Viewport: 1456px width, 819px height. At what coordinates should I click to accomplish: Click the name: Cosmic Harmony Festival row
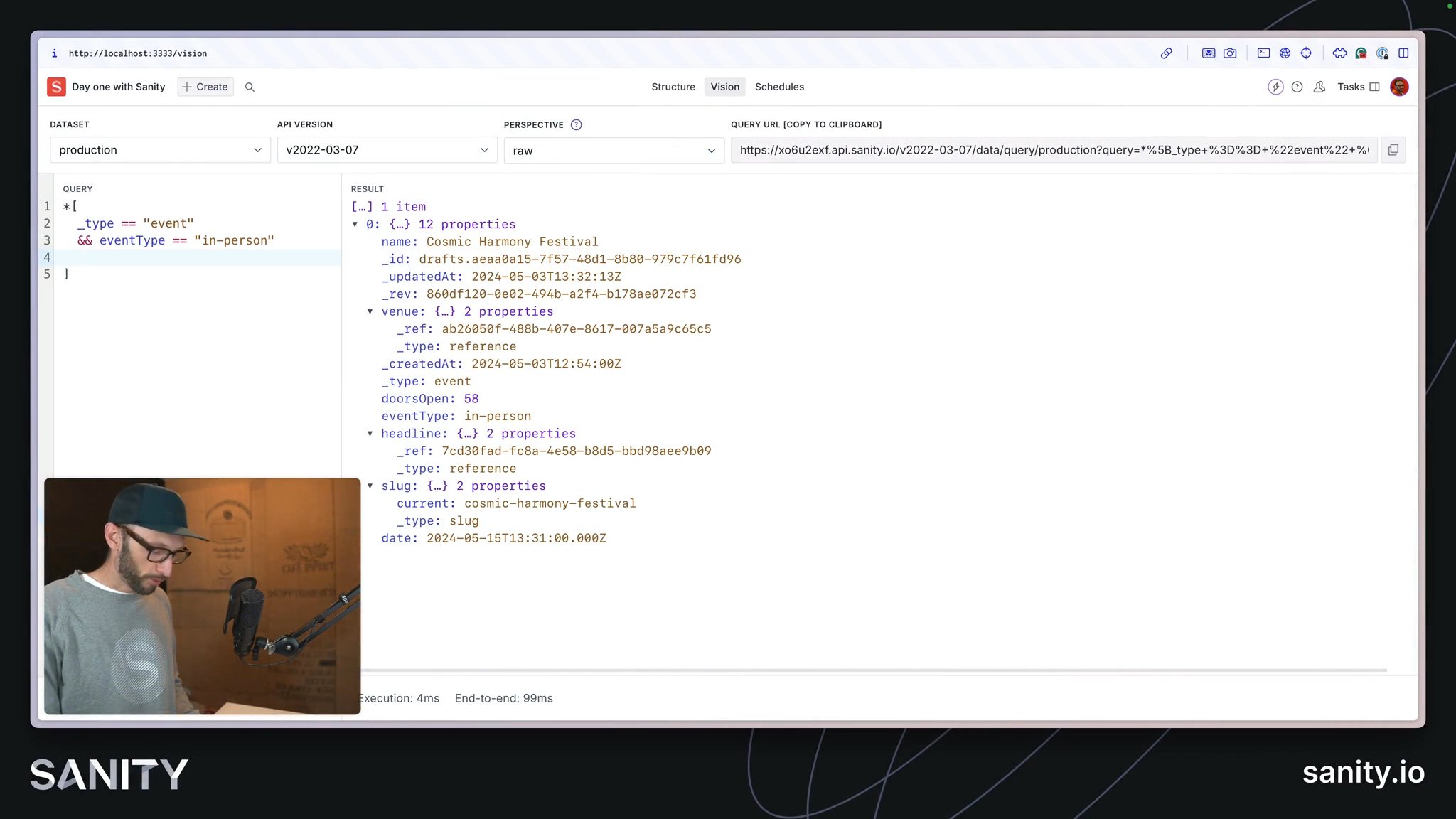click(490, 242)
